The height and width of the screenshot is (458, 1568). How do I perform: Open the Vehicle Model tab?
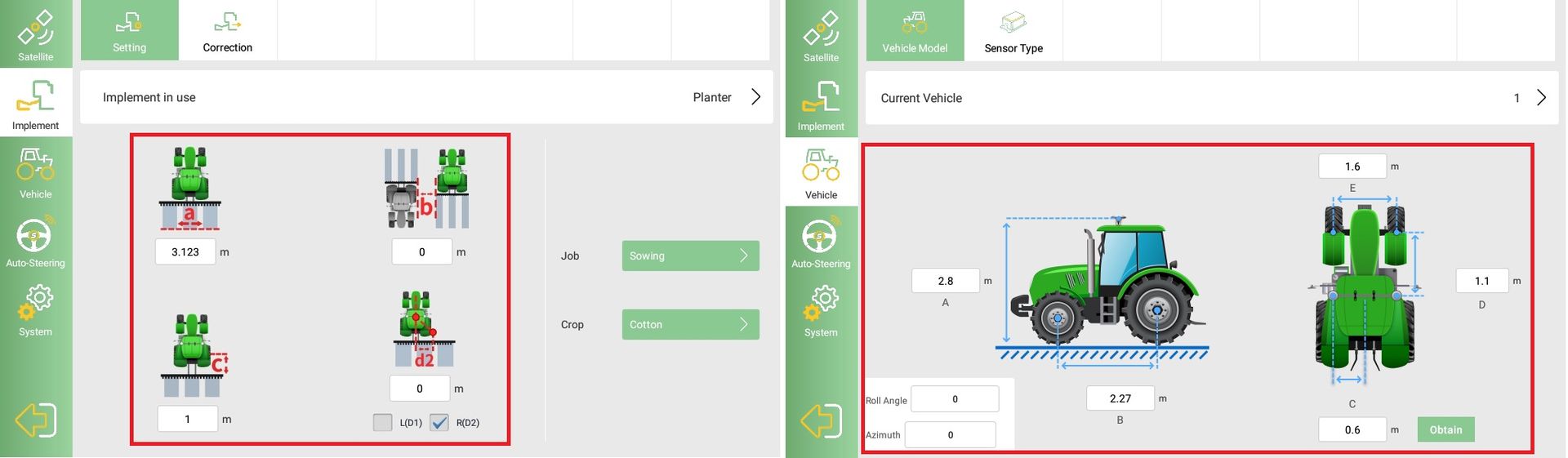[915, 31]
